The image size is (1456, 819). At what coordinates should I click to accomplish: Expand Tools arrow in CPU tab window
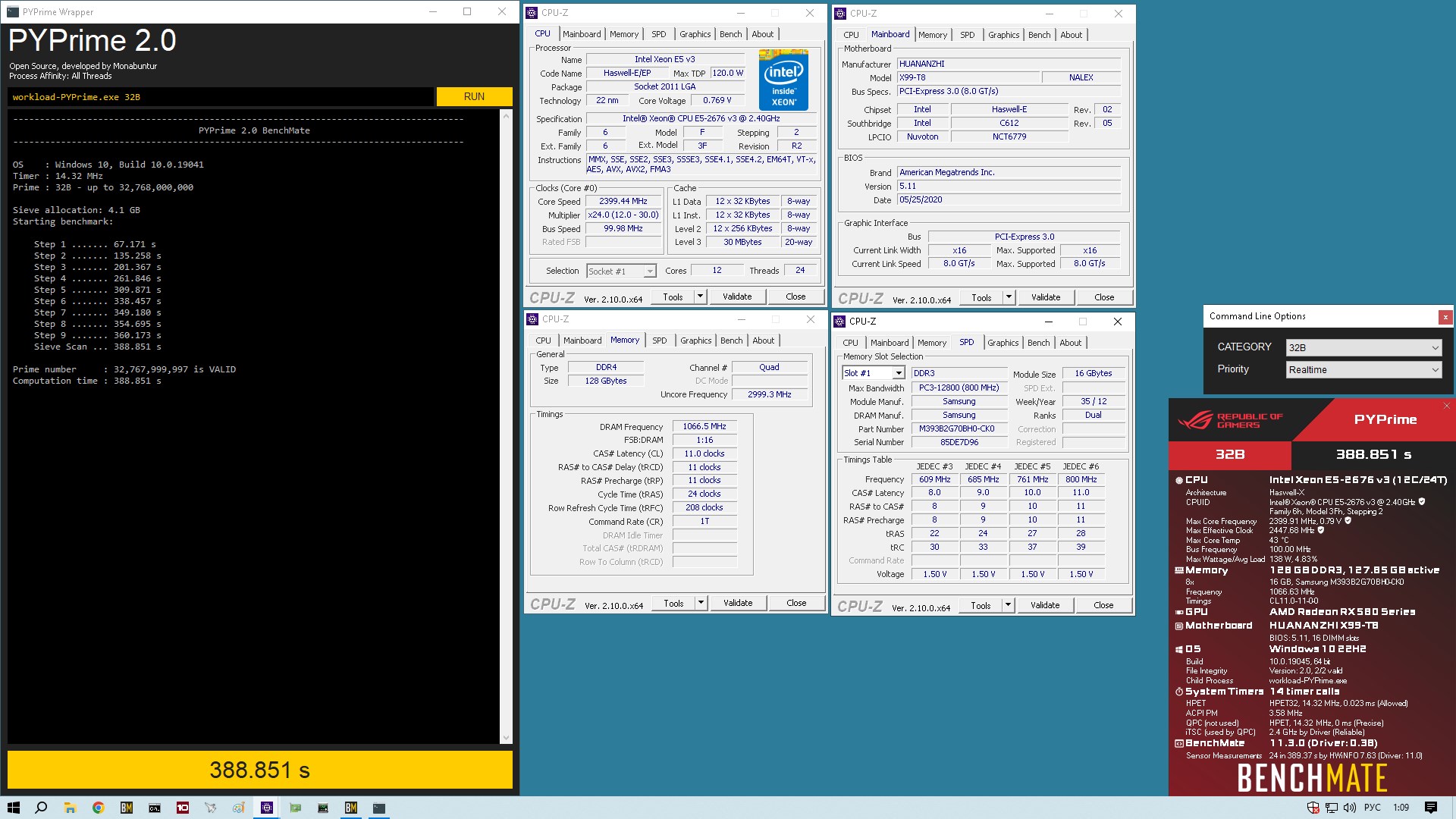click(701, 297)
